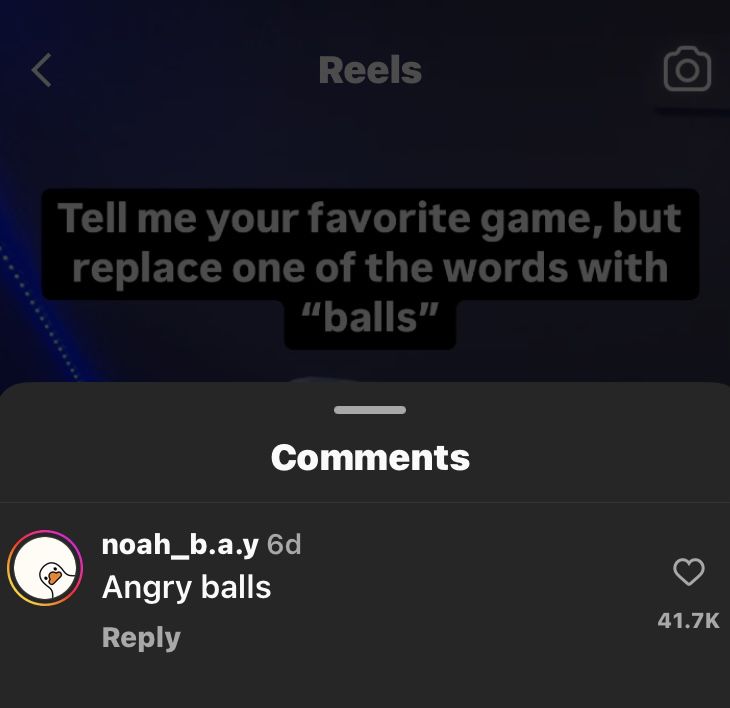
Task: Select the Angry balls comment text
Action: click(186, 587)
